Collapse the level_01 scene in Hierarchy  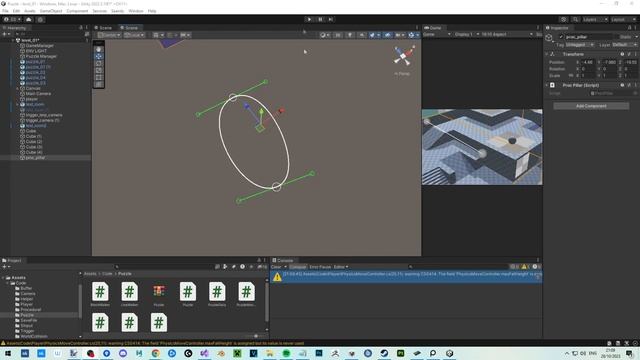click(13, 40)
